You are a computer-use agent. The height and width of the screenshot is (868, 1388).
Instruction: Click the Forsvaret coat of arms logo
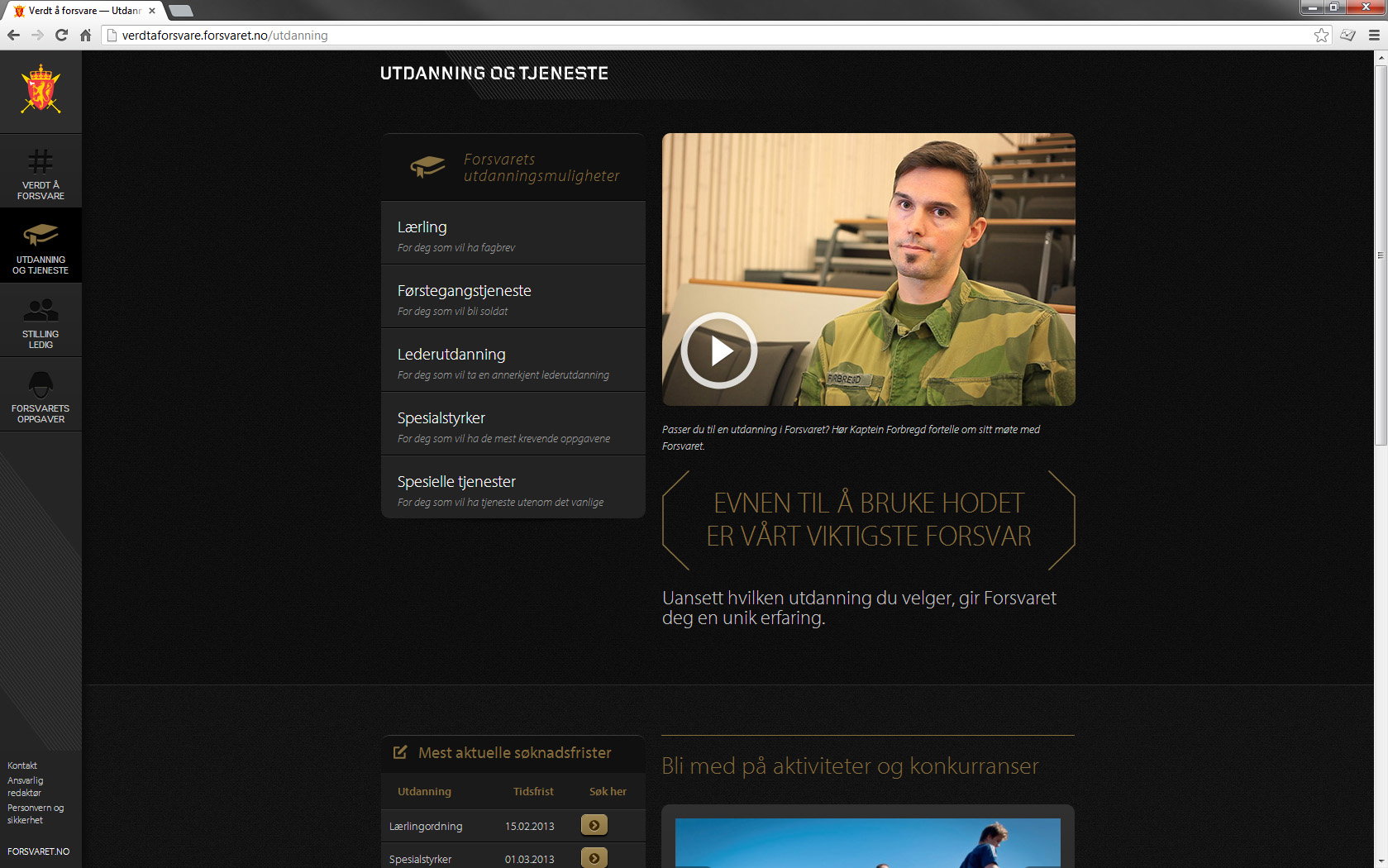coord(41,89)
